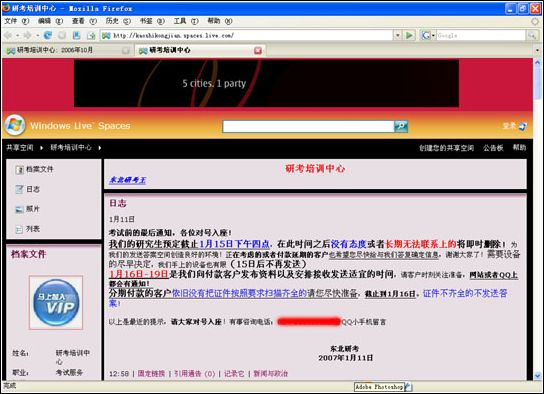
Task: Expand the arrow after 研考培训中心 breadcrumb
Action: coord(100,148)
